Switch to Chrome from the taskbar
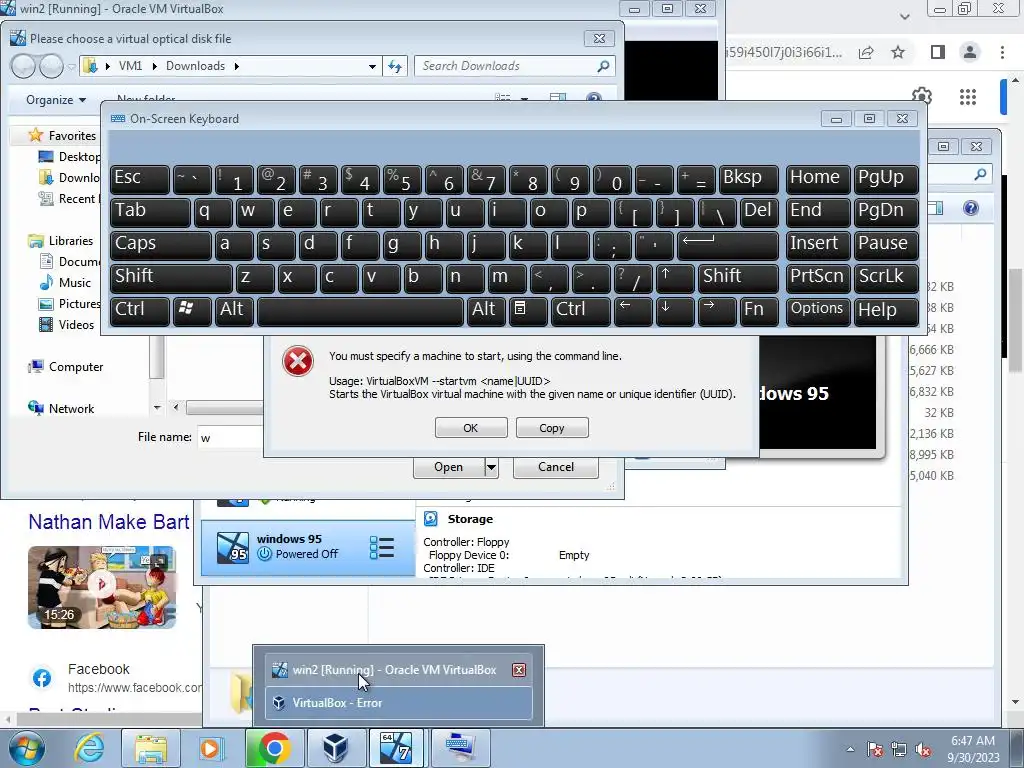Image resolution: width=1024 pixels, height=768 pixels. coord(274,748)
